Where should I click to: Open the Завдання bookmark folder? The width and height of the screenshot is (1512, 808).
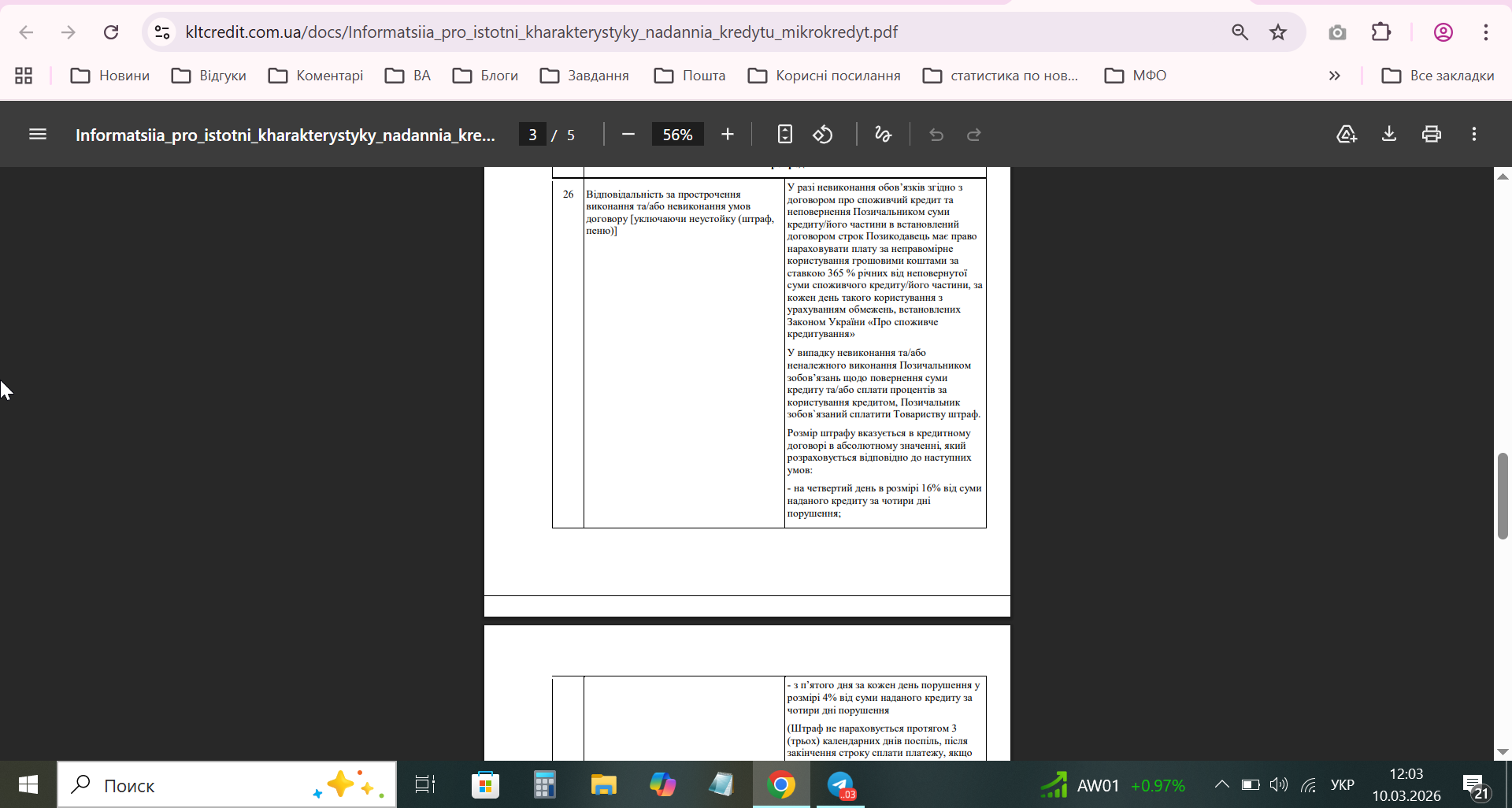[x=585, y=76]
